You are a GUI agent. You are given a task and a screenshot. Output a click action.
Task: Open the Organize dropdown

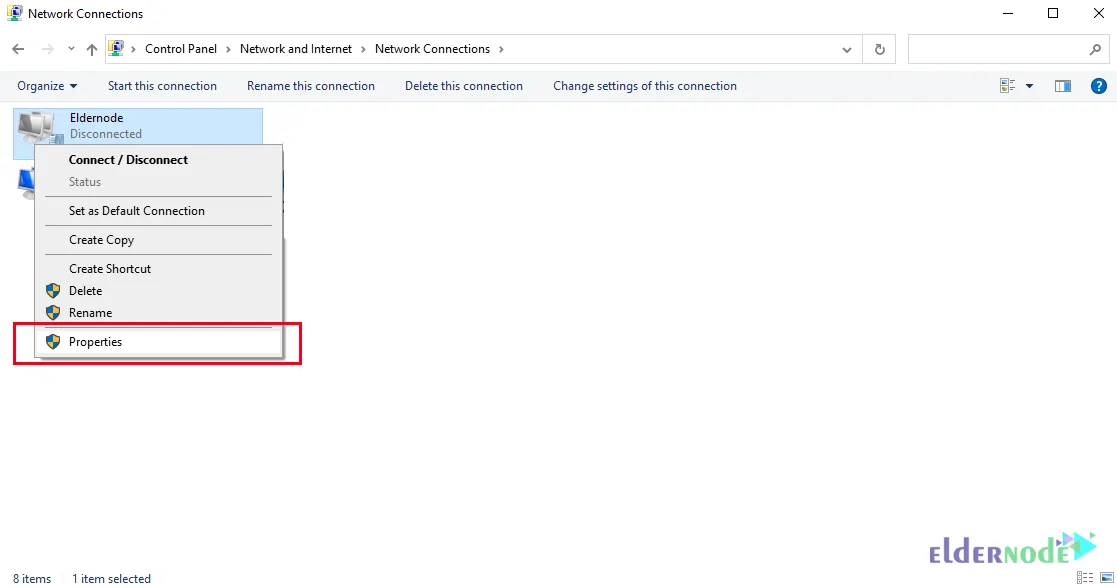pyautogui.click(x=45, y=85)
